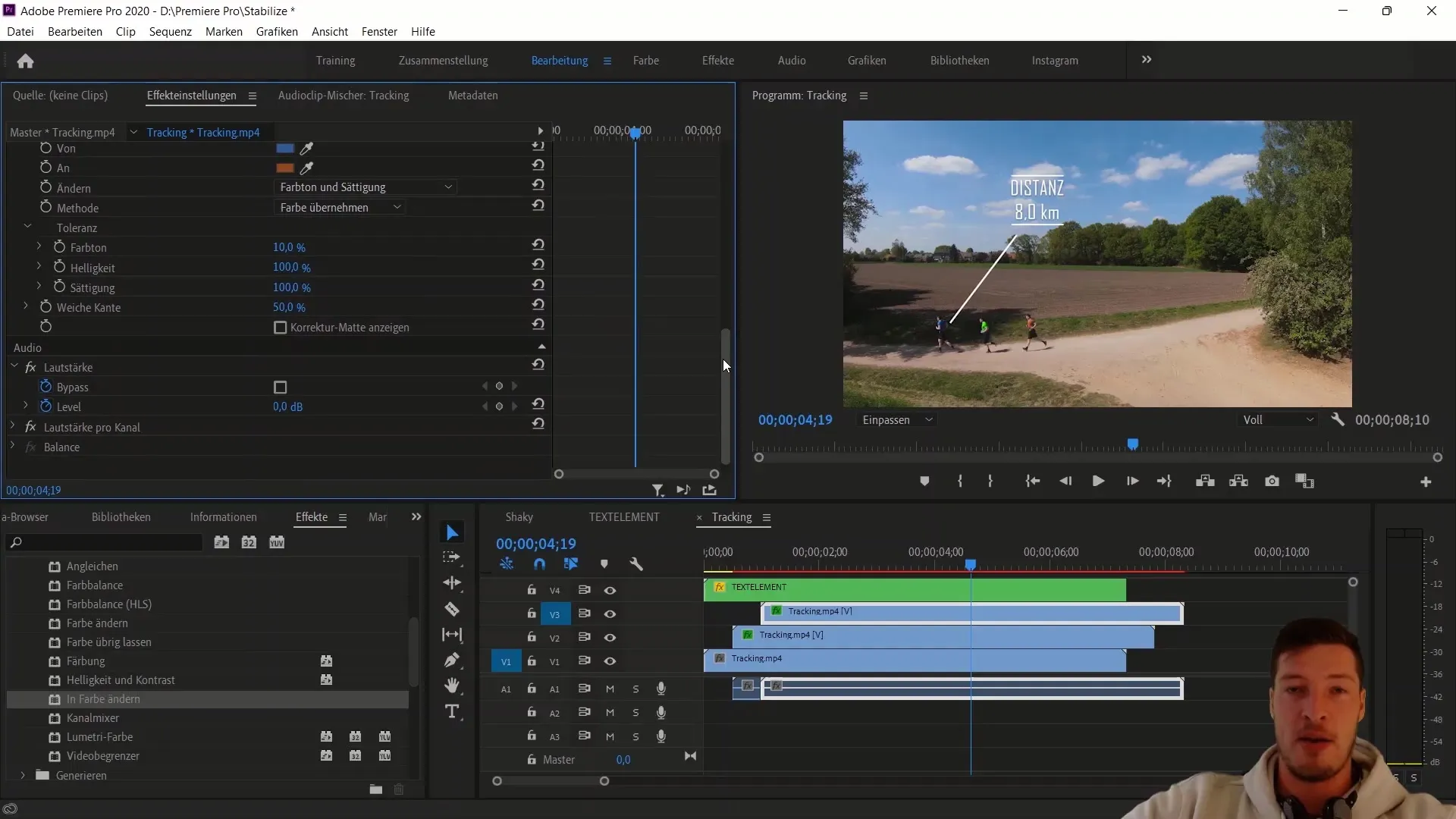
Task: Play the sequence in Program monitor
Action: (x=1098, y=482)
